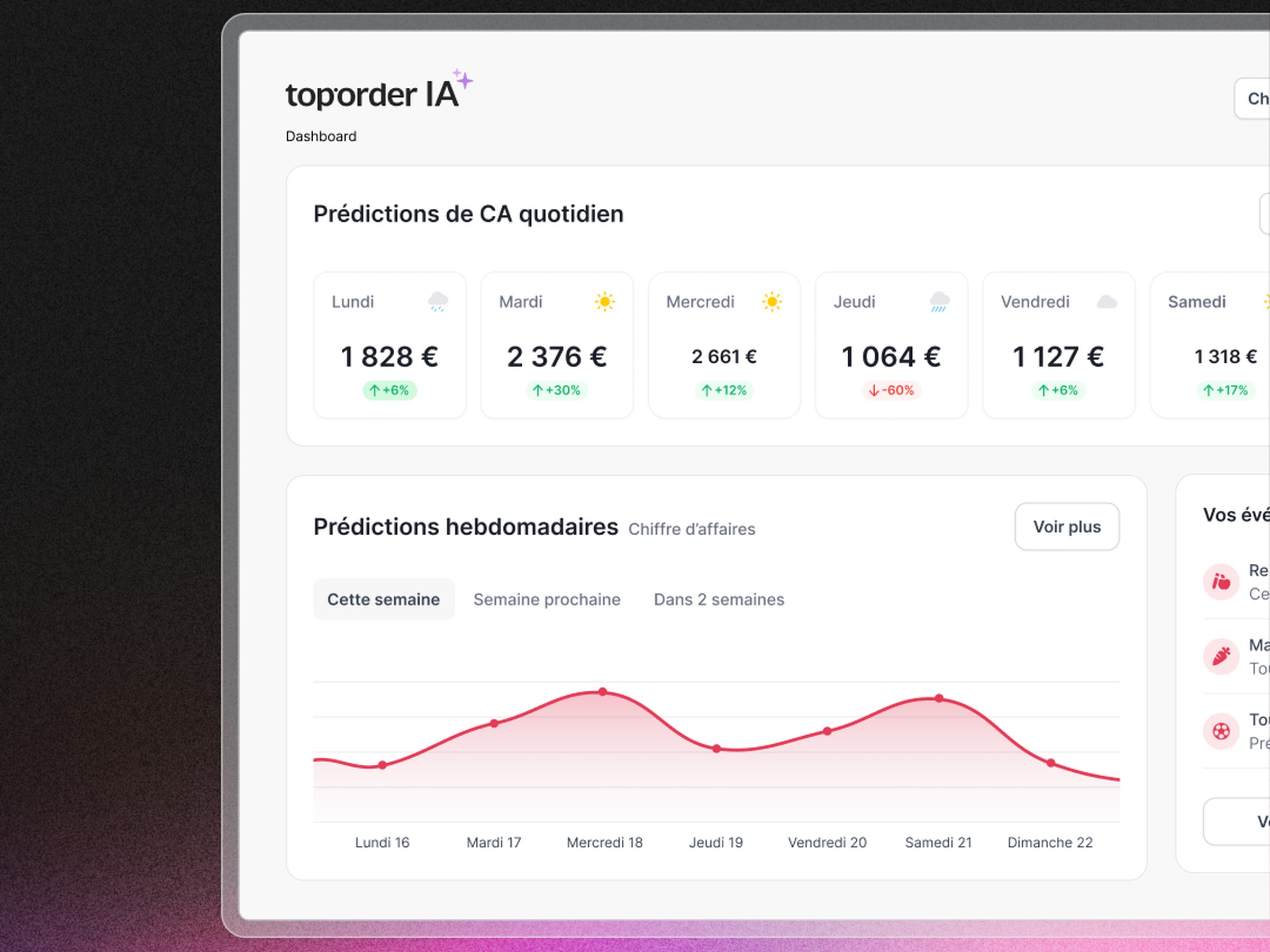Click the Mardi 17 axis label

coord(494,843)
